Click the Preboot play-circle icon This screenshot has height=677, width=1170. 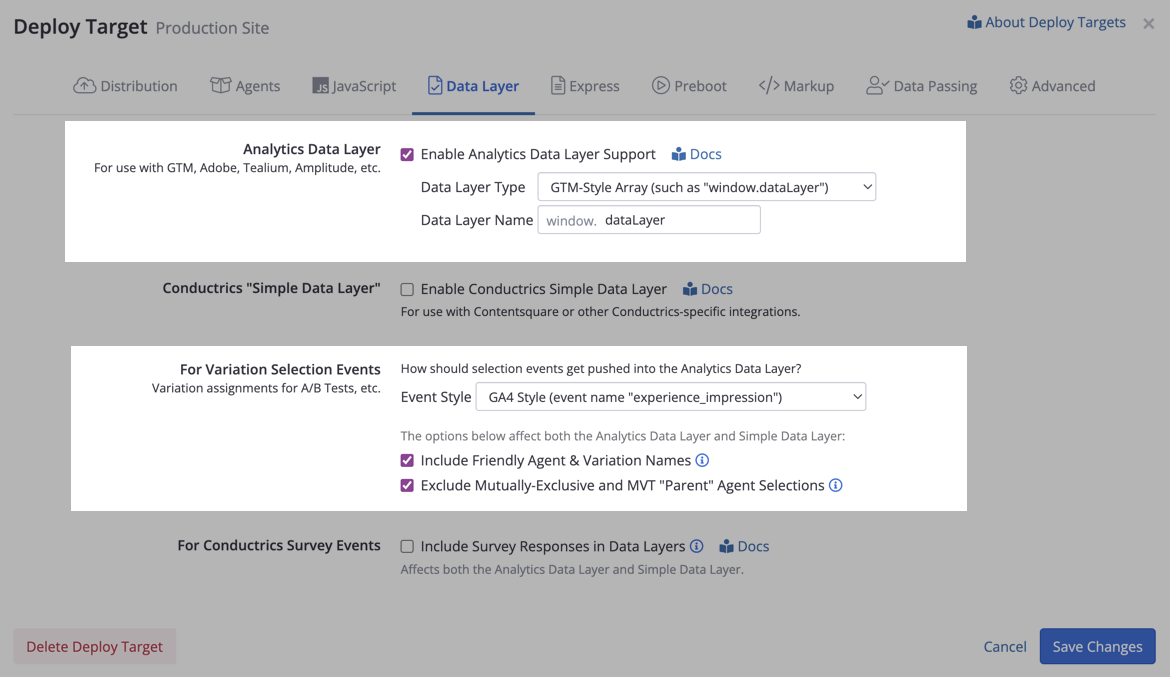(x=660, y=86)
